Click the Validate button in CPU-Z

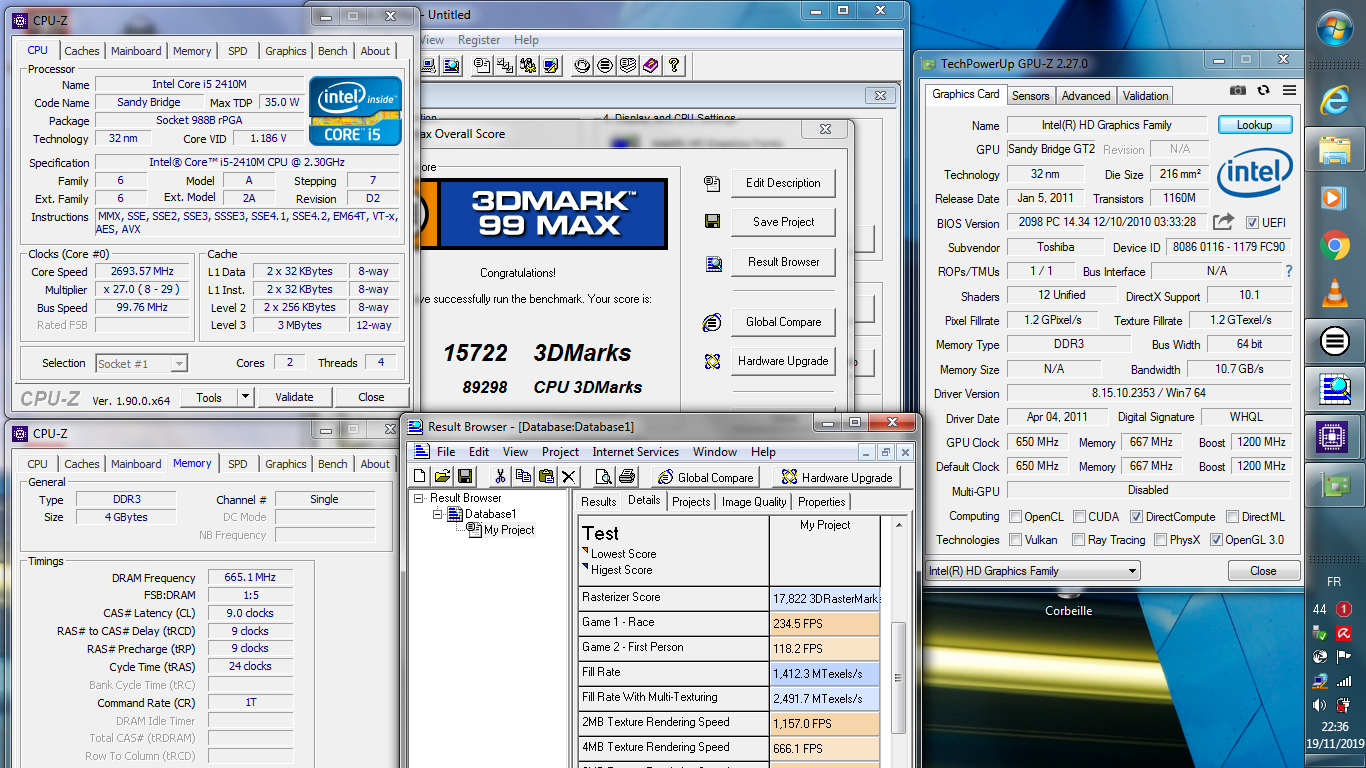click(294, 397)
